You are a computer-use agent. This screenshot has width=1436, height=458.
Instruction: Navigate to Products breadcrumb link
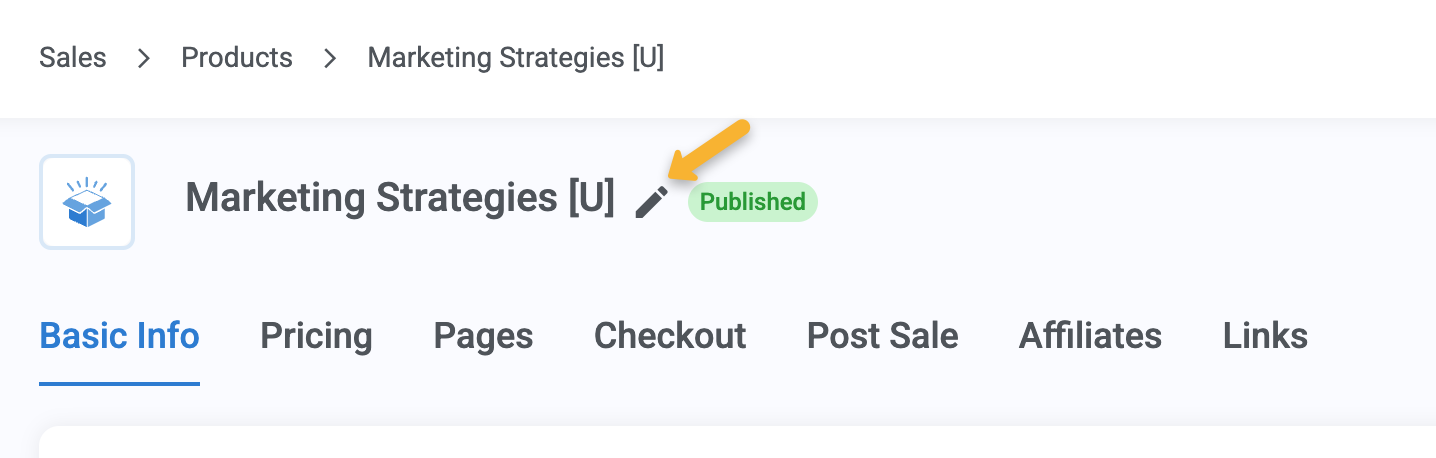pyautogui.click(x=237, y=58)
